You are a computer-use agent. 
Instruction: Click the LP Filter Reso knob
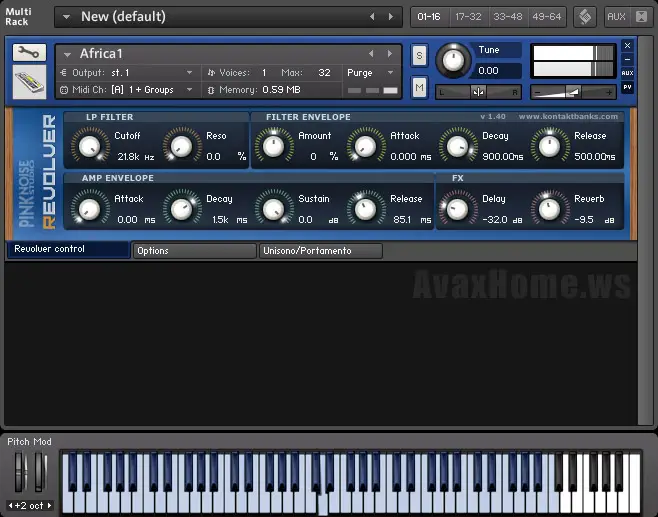[x=182, y=146]
